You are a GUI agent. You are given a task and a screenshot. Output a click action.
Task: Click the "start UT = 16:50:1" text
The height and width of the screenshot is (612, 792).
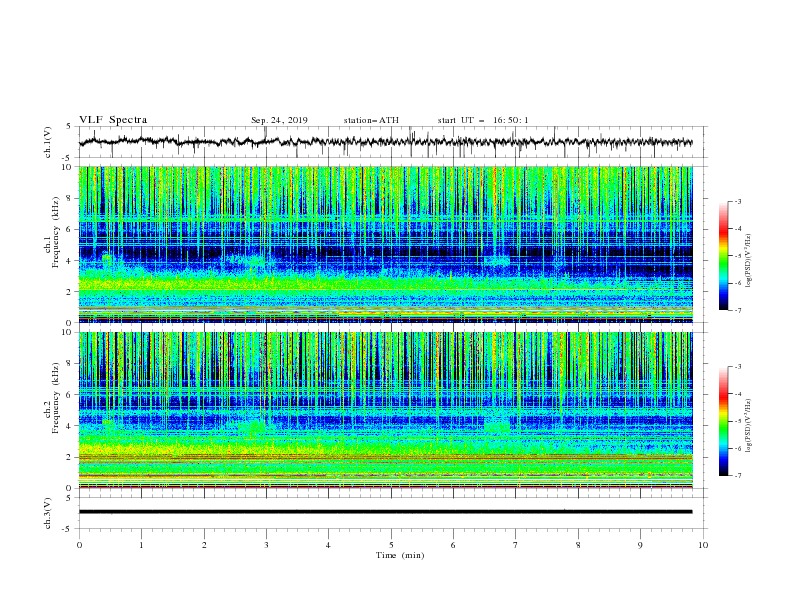pyautogui.click(x=483, y=120)
